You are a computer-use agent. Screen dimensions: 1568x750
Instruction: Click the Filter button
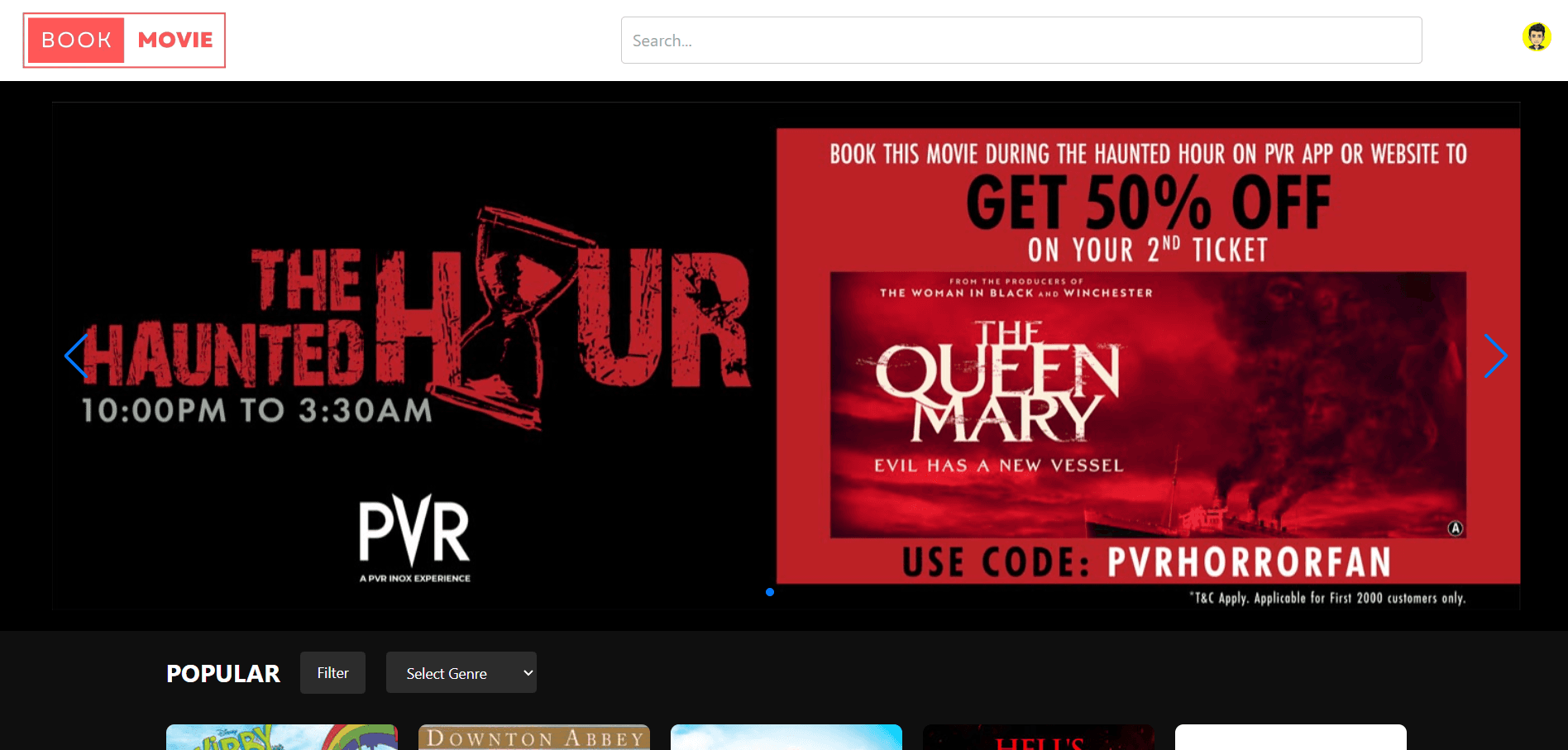[332, 672]
